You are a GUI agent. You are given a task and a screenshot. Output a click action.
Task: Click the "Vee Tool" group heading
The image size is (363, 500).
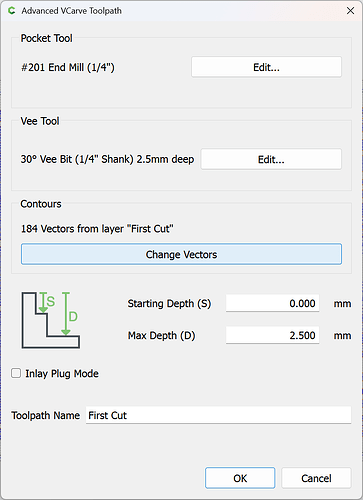coord(40,121)
